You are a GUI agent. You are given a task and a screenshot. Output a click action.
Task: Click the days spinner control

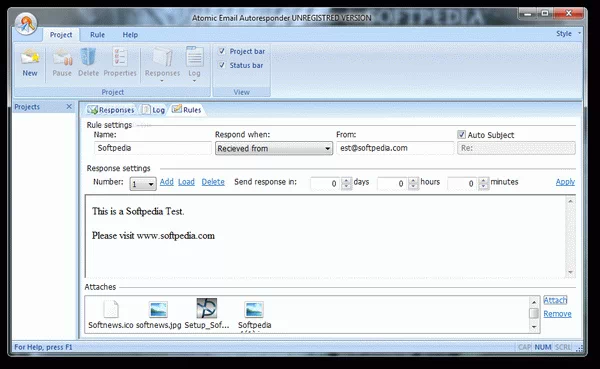pyautogui.click(x=347, y=183)
